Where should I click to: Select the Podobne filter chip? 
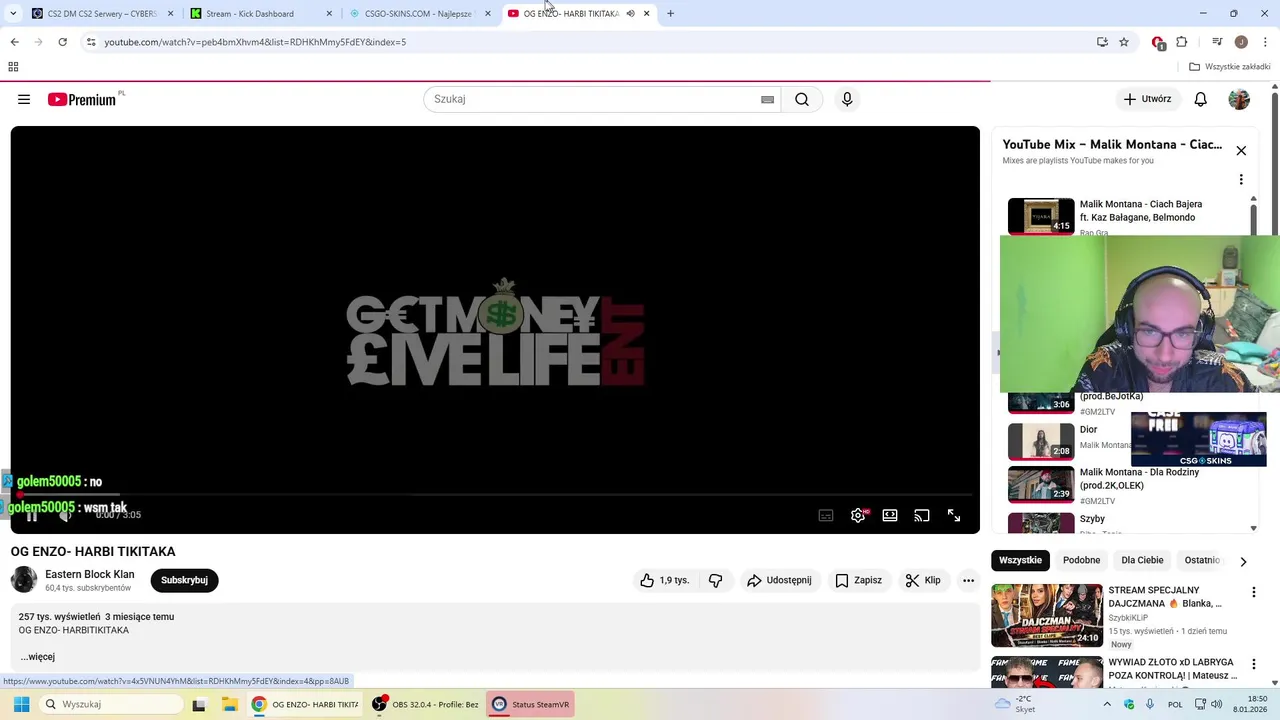coord(1081,560)
